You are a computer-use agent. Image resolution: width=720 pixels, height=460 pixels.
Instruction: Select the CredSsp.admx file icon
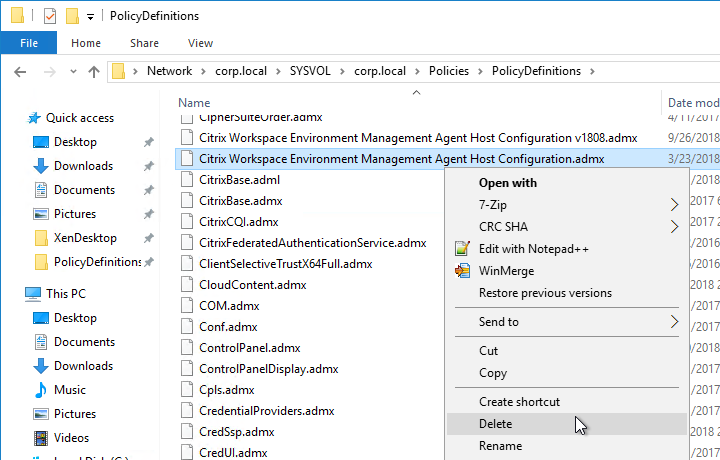point(186,432)
